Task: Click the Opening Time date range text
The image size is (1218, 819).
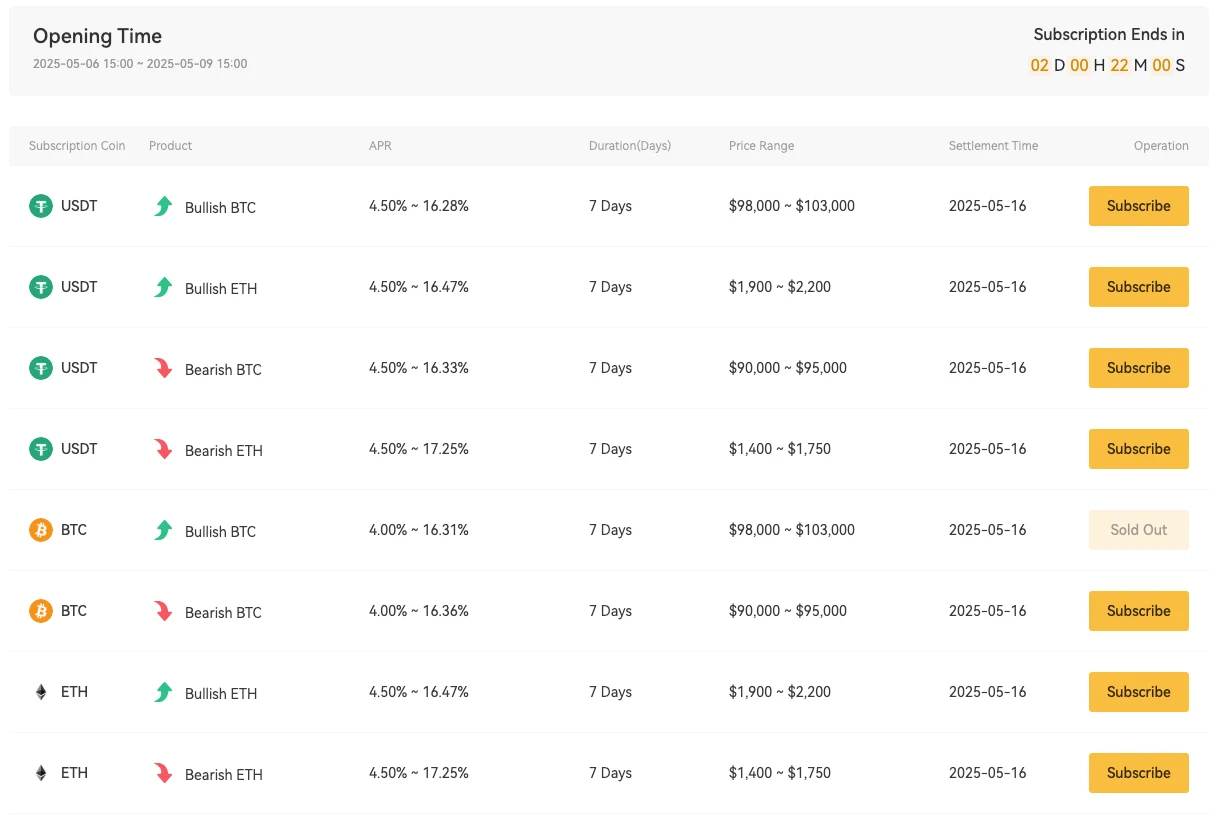Action: [x=140, y=64]
